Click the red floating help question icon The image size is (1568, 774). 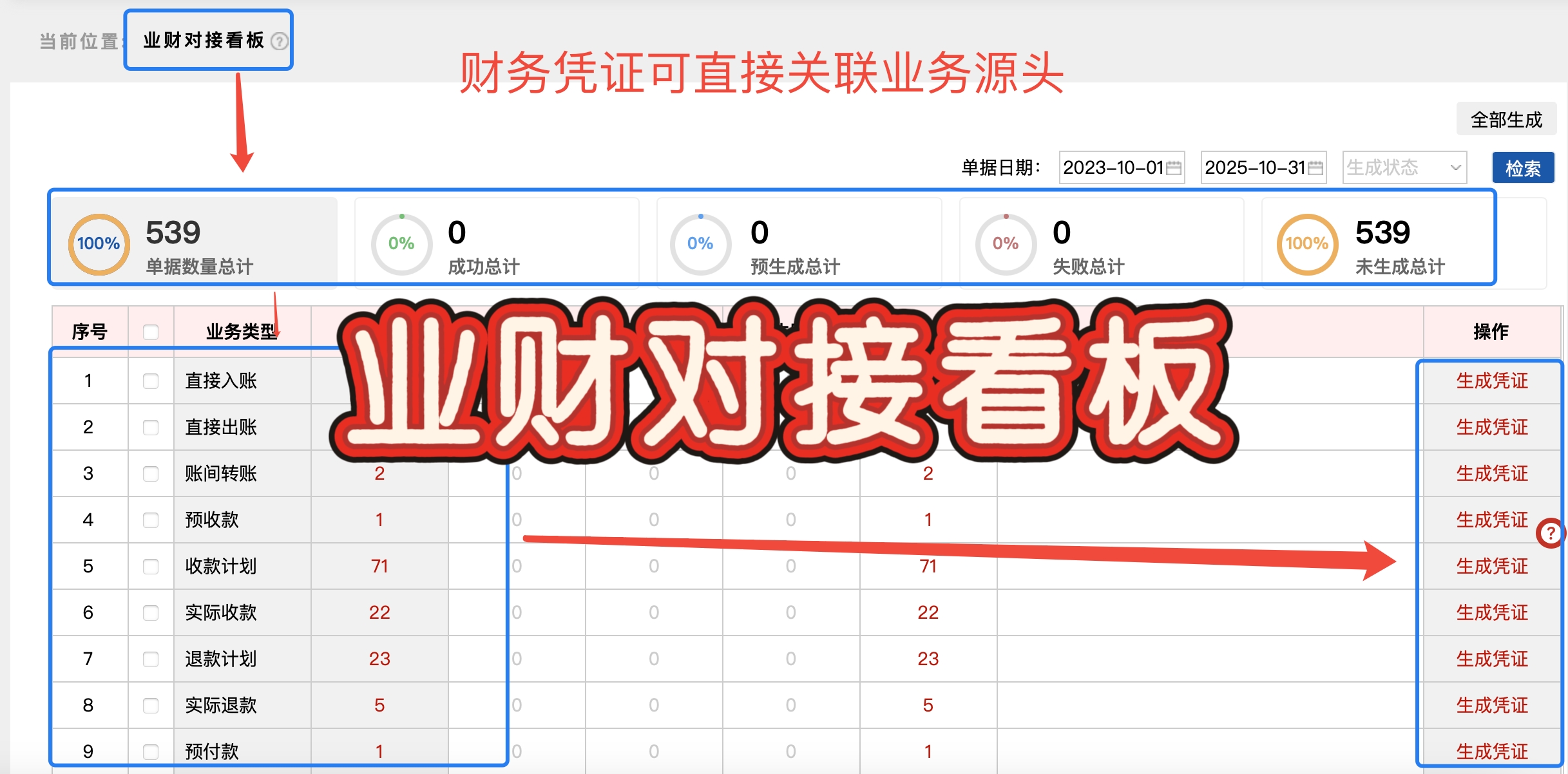(x=1551, y=533)
